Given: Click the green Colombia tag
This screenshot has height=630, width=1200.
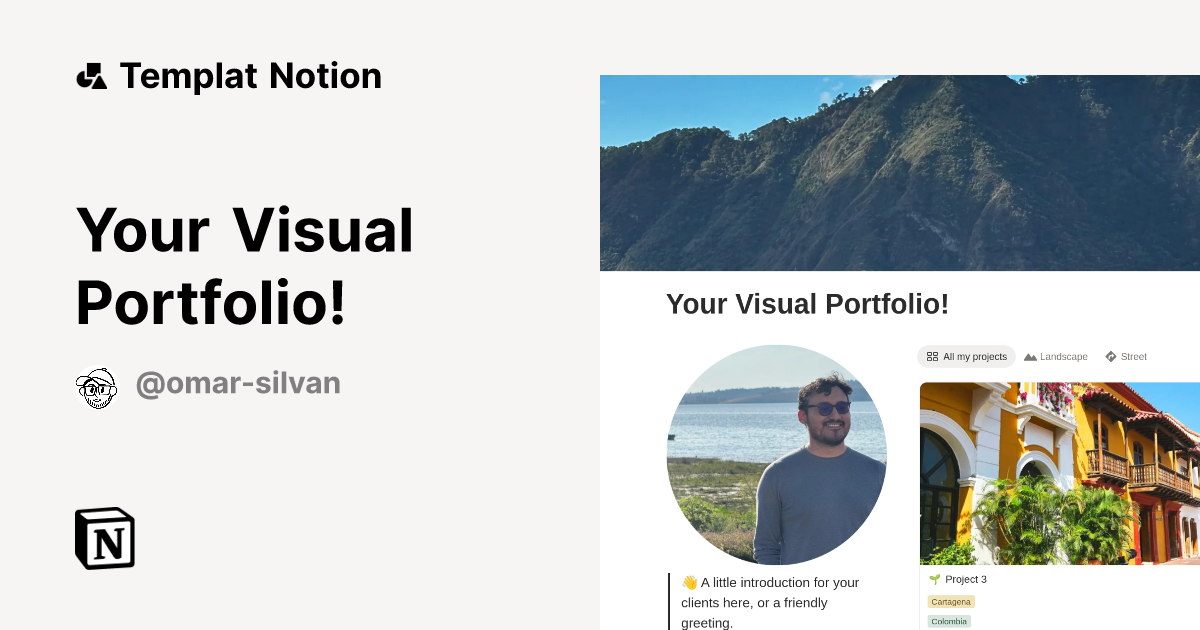Looking at the screenshot, I should (x=949, y=621).
